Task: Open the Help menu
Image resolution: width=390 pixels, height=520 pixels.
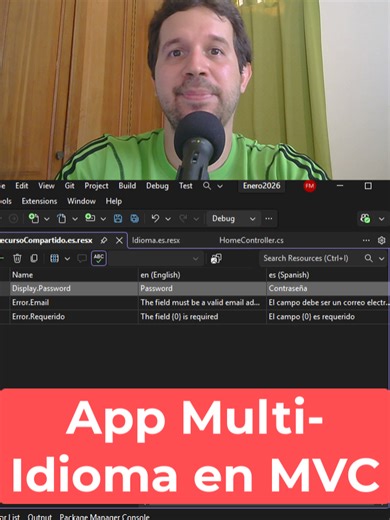Action: coord(114,201)
